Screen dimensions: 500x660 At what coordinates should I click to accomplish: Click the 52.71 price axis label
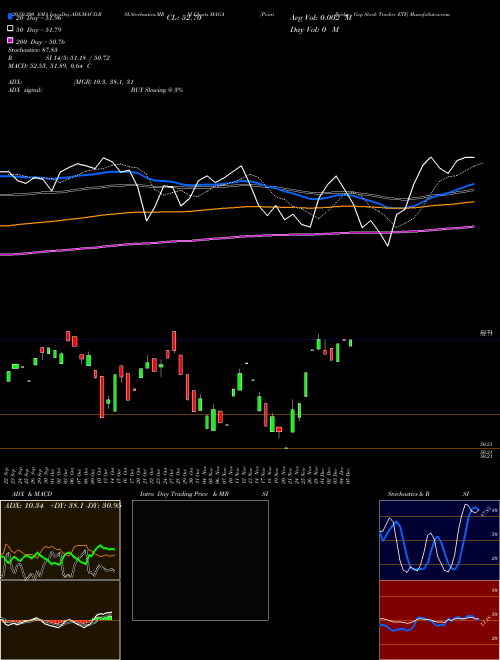pyautogui.click(x=486, y=333)
